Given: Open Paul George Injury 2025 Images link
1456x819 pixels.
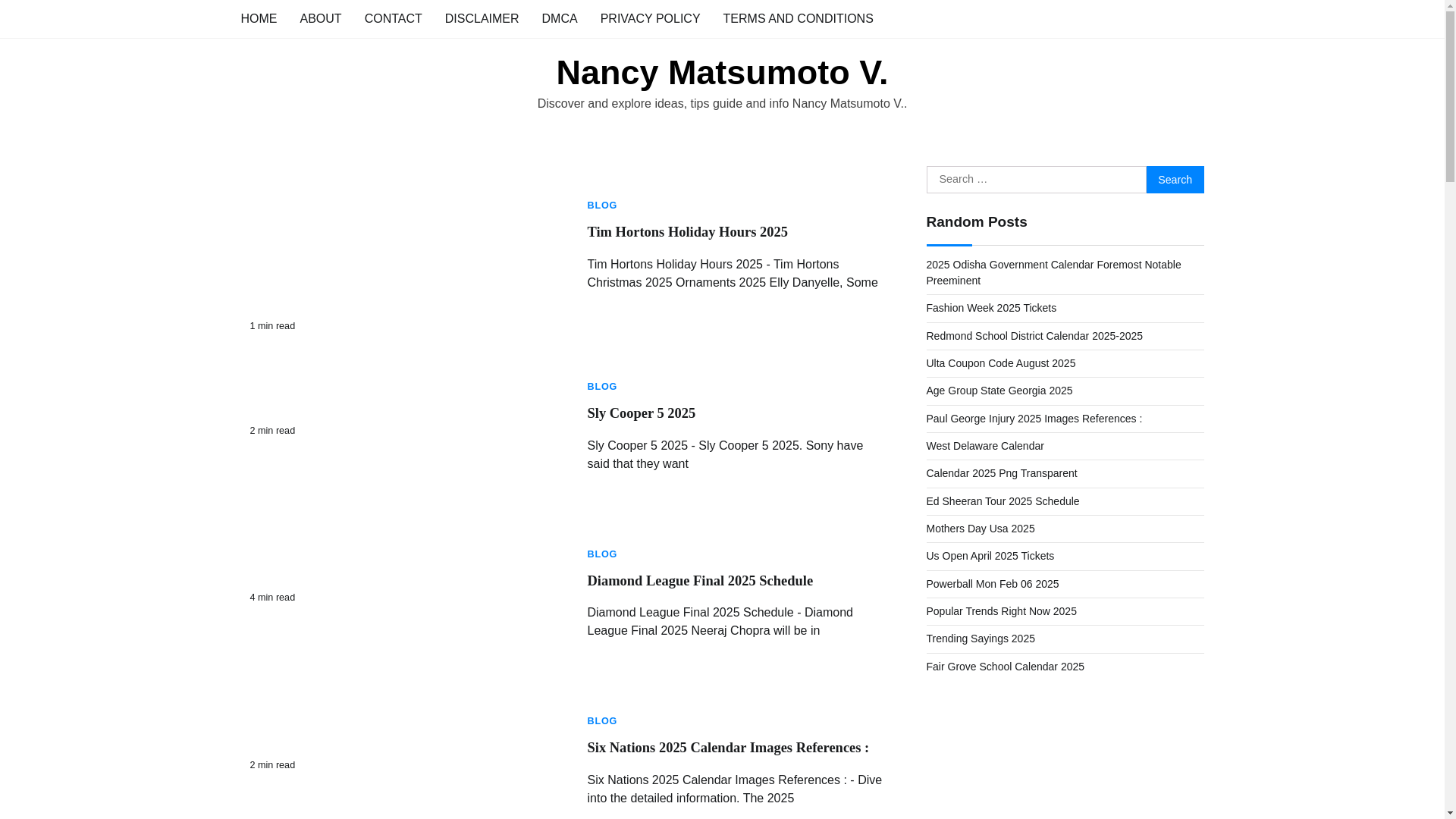Looking at the screenshot, I should (x=1034, y=419).
